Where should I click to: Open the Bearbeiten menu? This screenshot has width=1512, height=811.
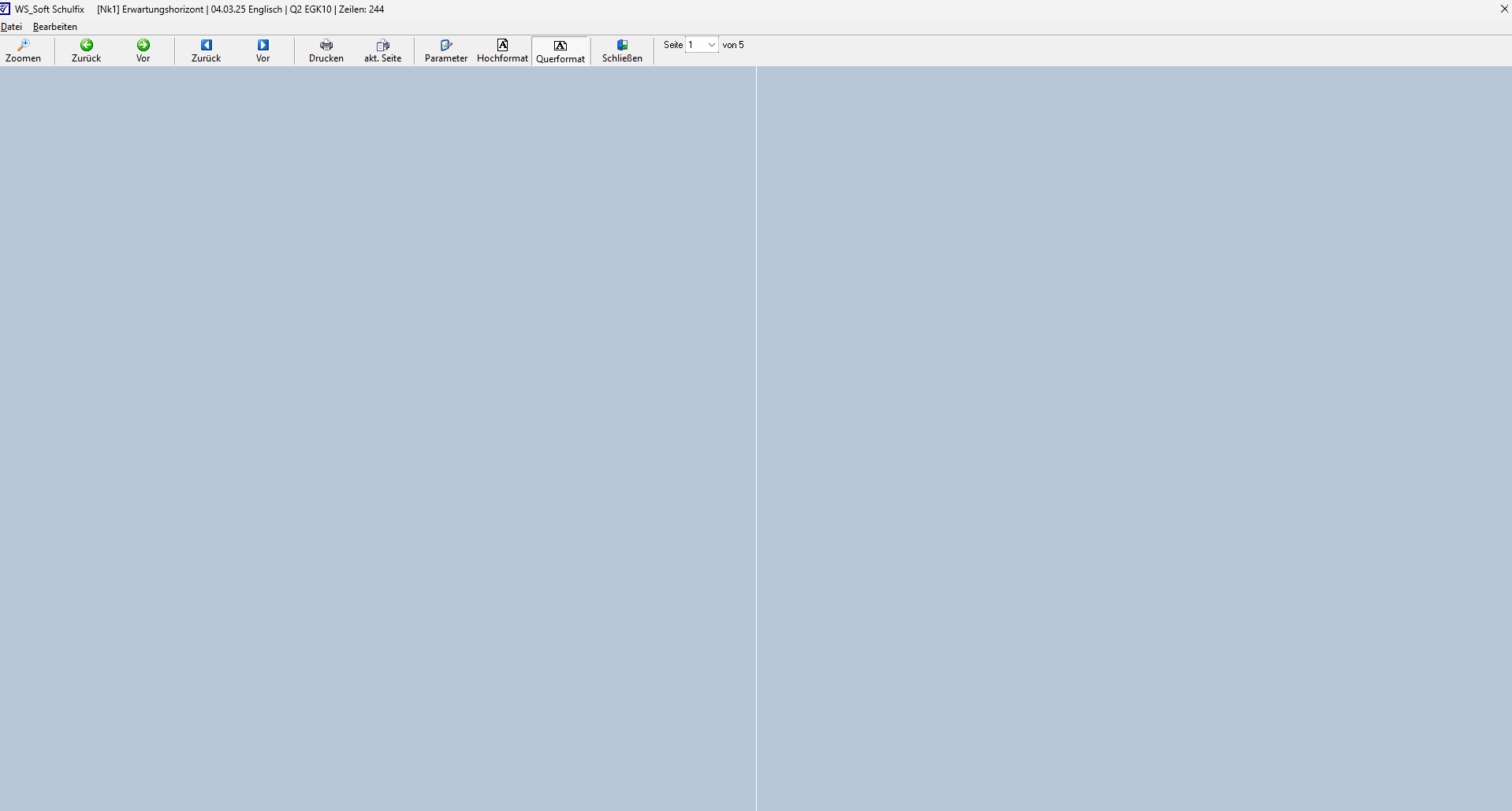coord(55,27)
